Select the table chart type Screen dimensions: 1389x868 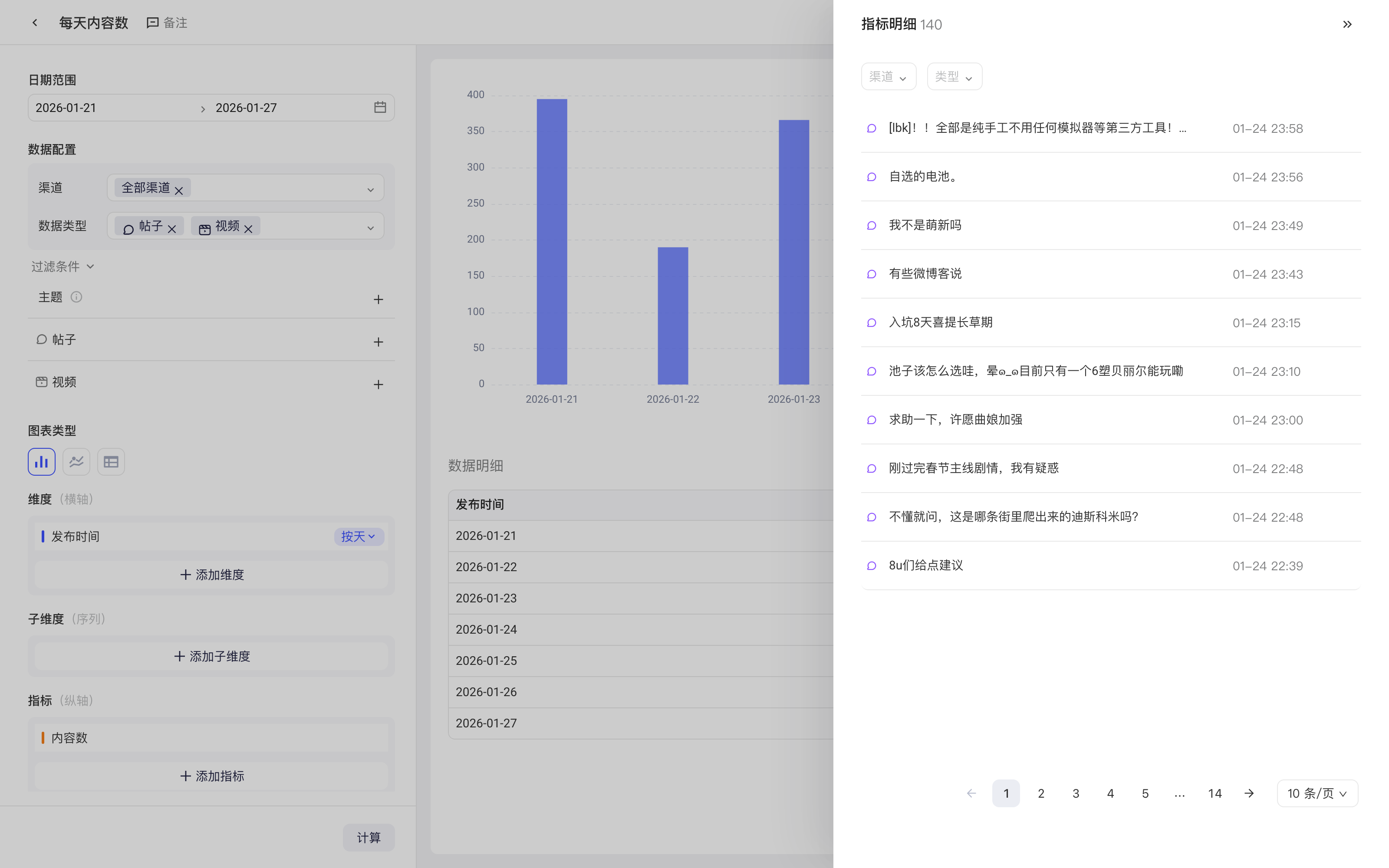111,461
